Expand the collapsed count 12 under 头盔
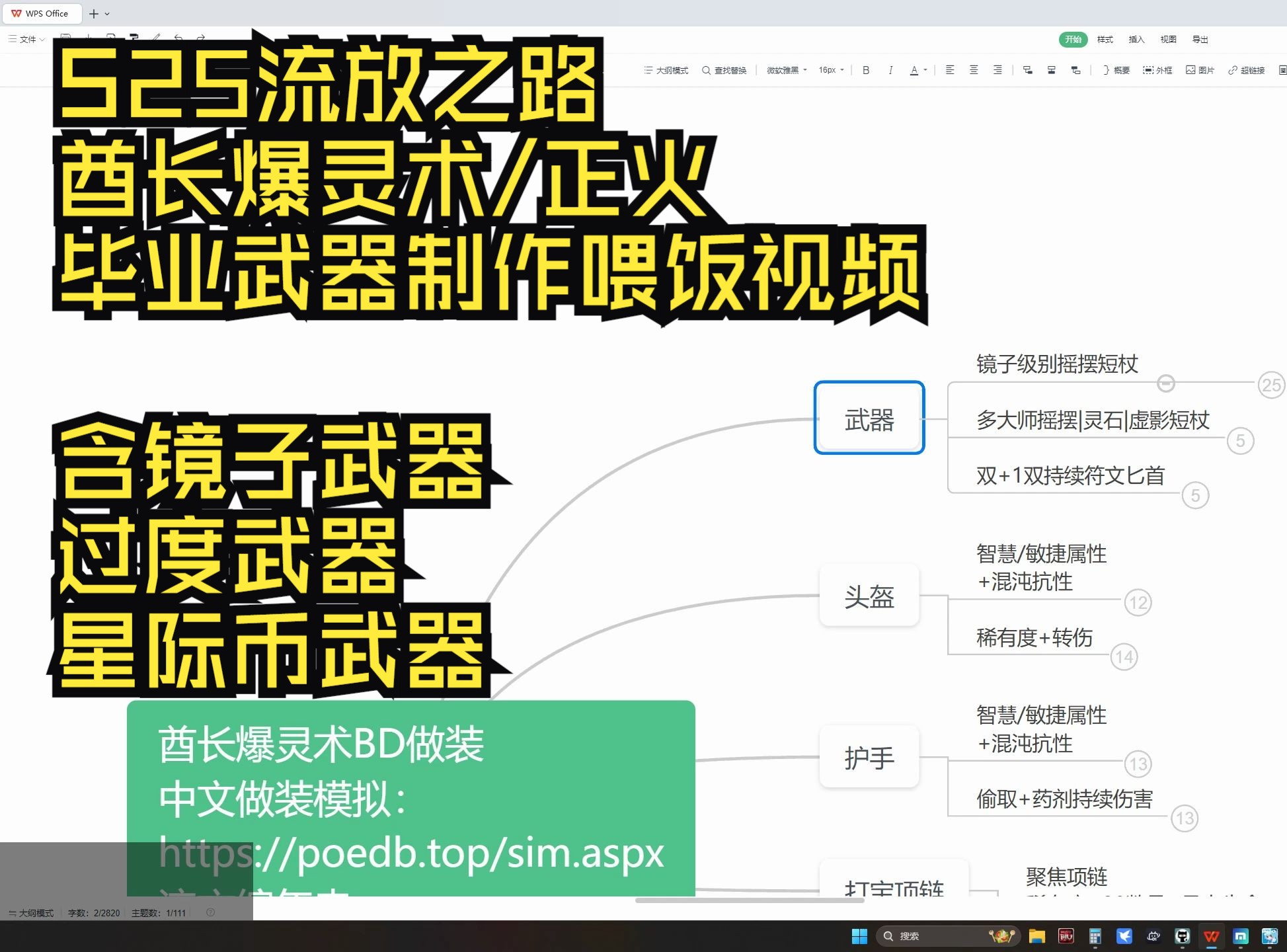Viewport: 1287px width, 952px height. pyautogui.click(x=1138, y=602)
